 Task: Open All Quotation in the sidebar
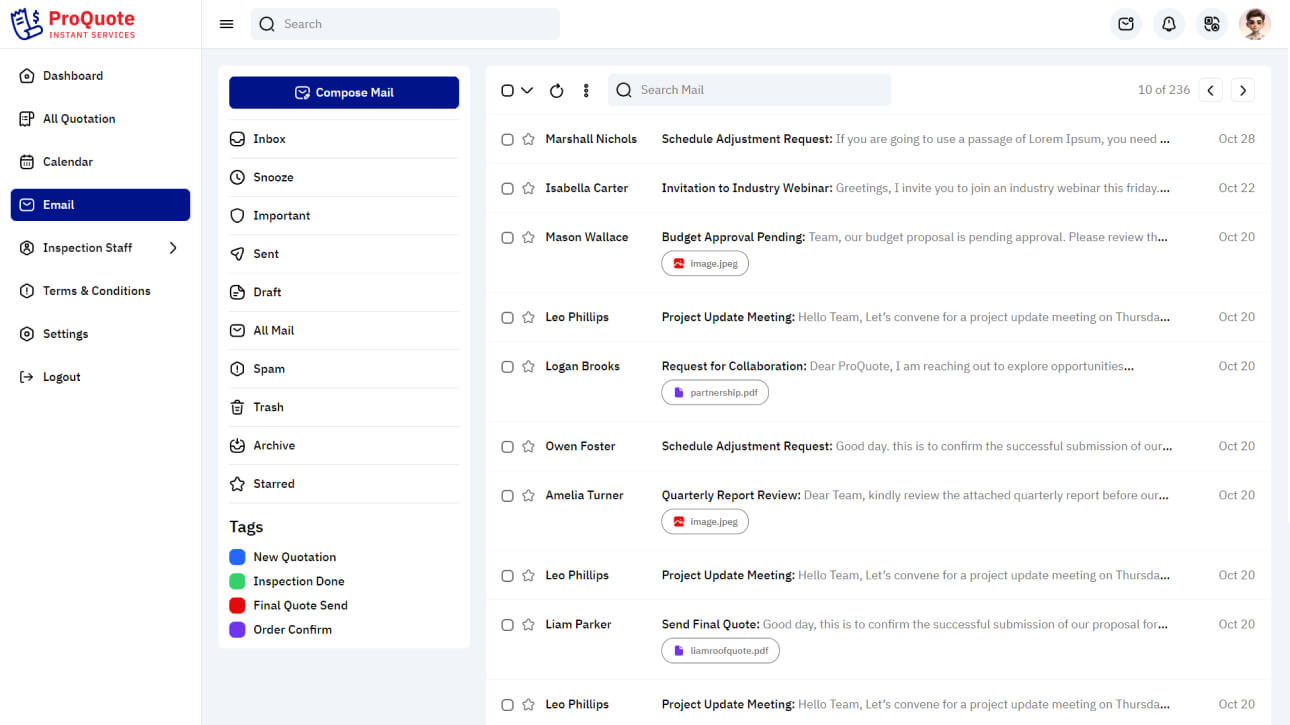pos(79,119)
